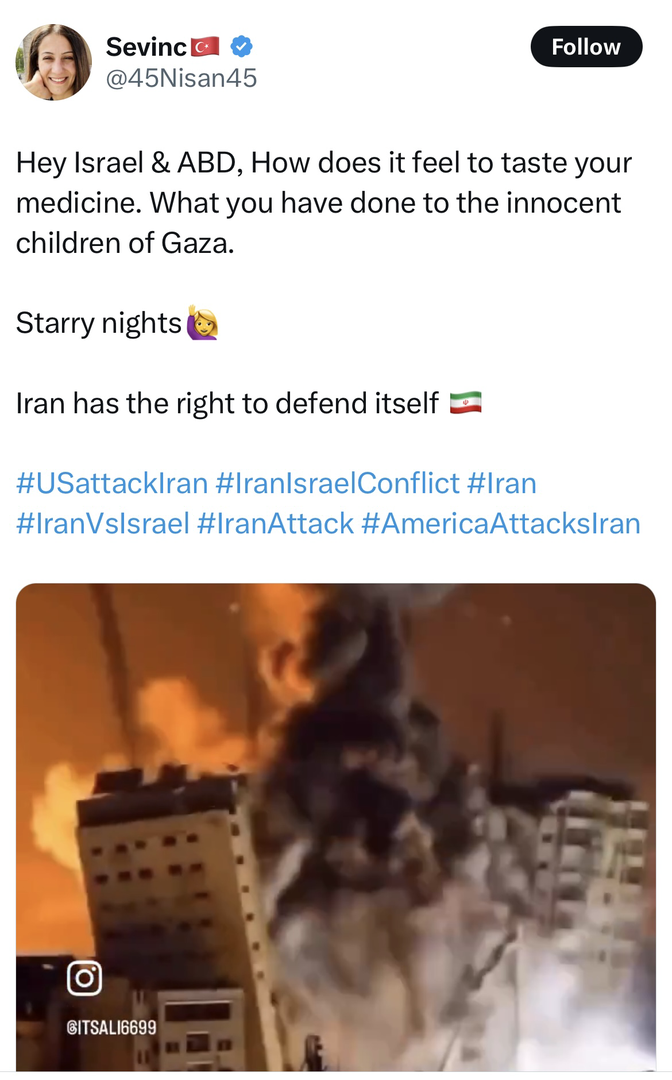Click the "Iran has the right" sentence
672x1080 pixels.
click(x=227, y=403)
